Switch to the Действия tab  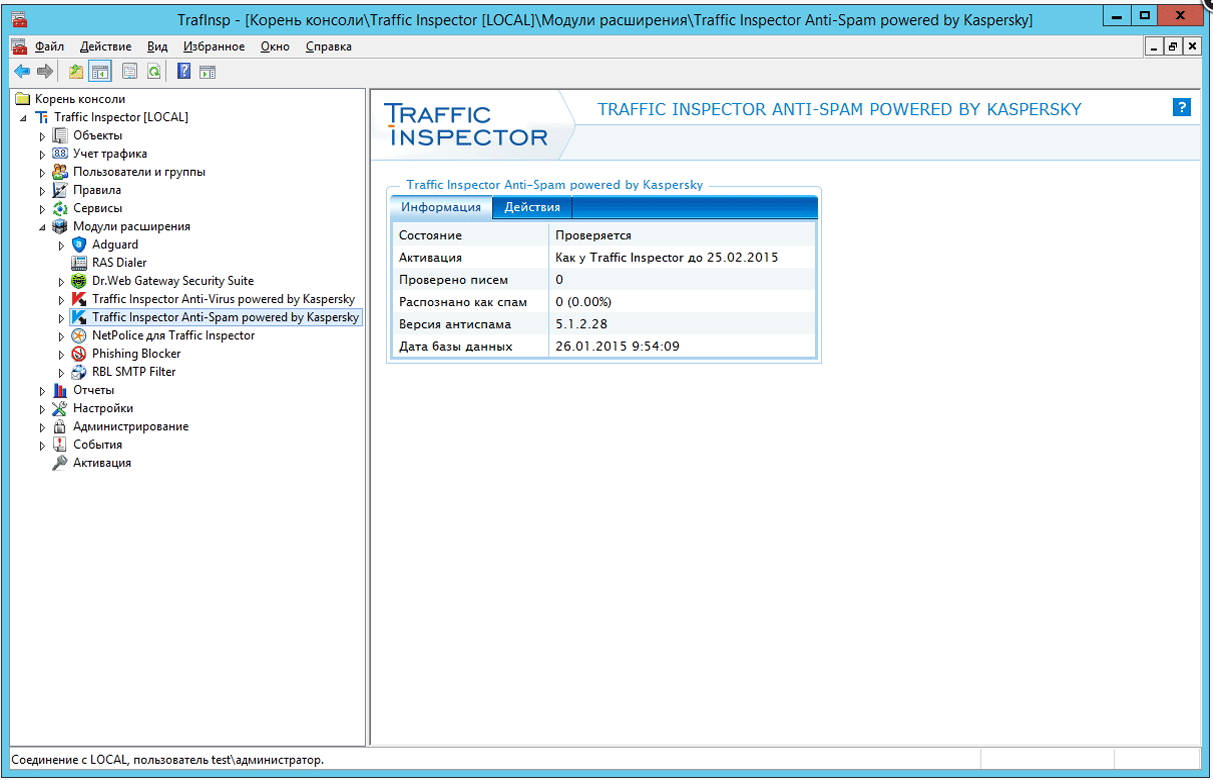532,207
